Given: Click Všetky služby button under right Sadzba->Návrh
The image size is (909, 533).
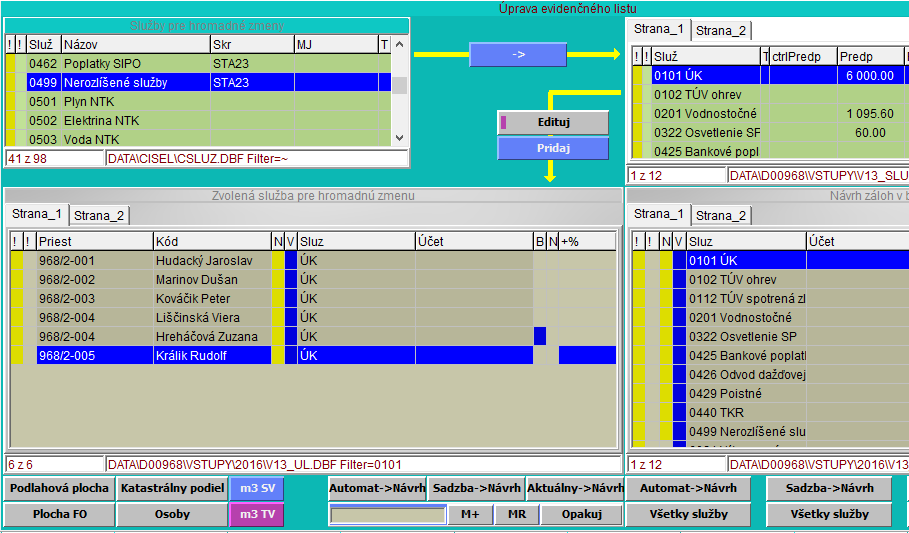Looking at the screenshot, I should tap(830, 514).
